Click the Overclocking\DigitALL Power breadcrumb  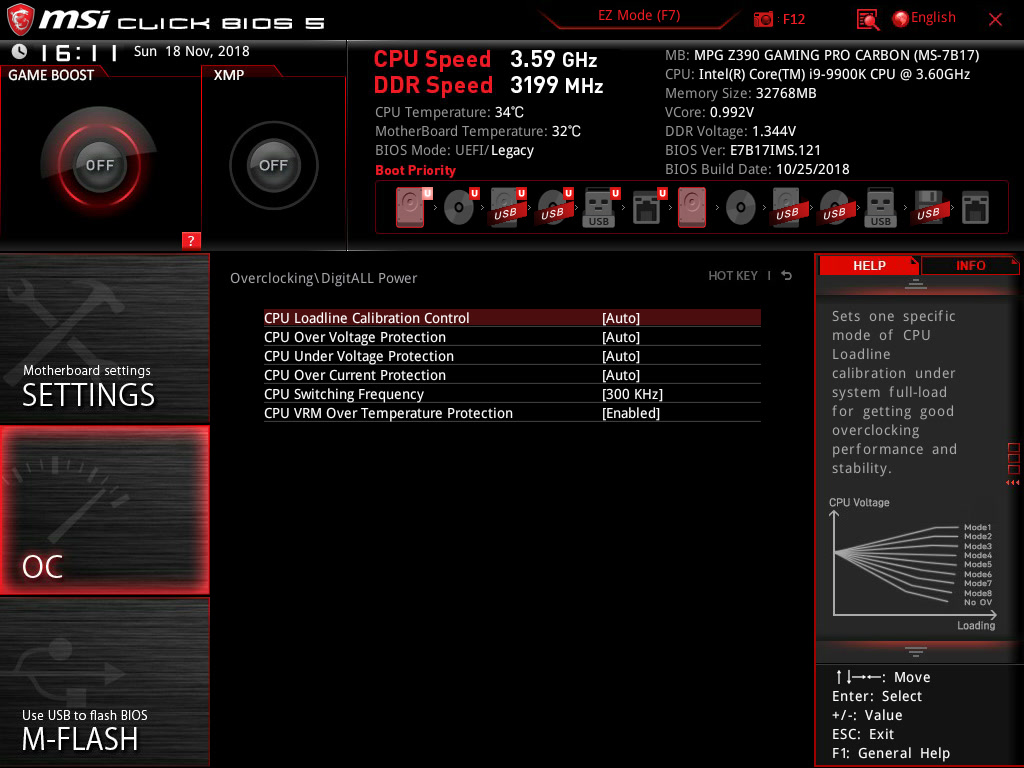coord(323,278)
